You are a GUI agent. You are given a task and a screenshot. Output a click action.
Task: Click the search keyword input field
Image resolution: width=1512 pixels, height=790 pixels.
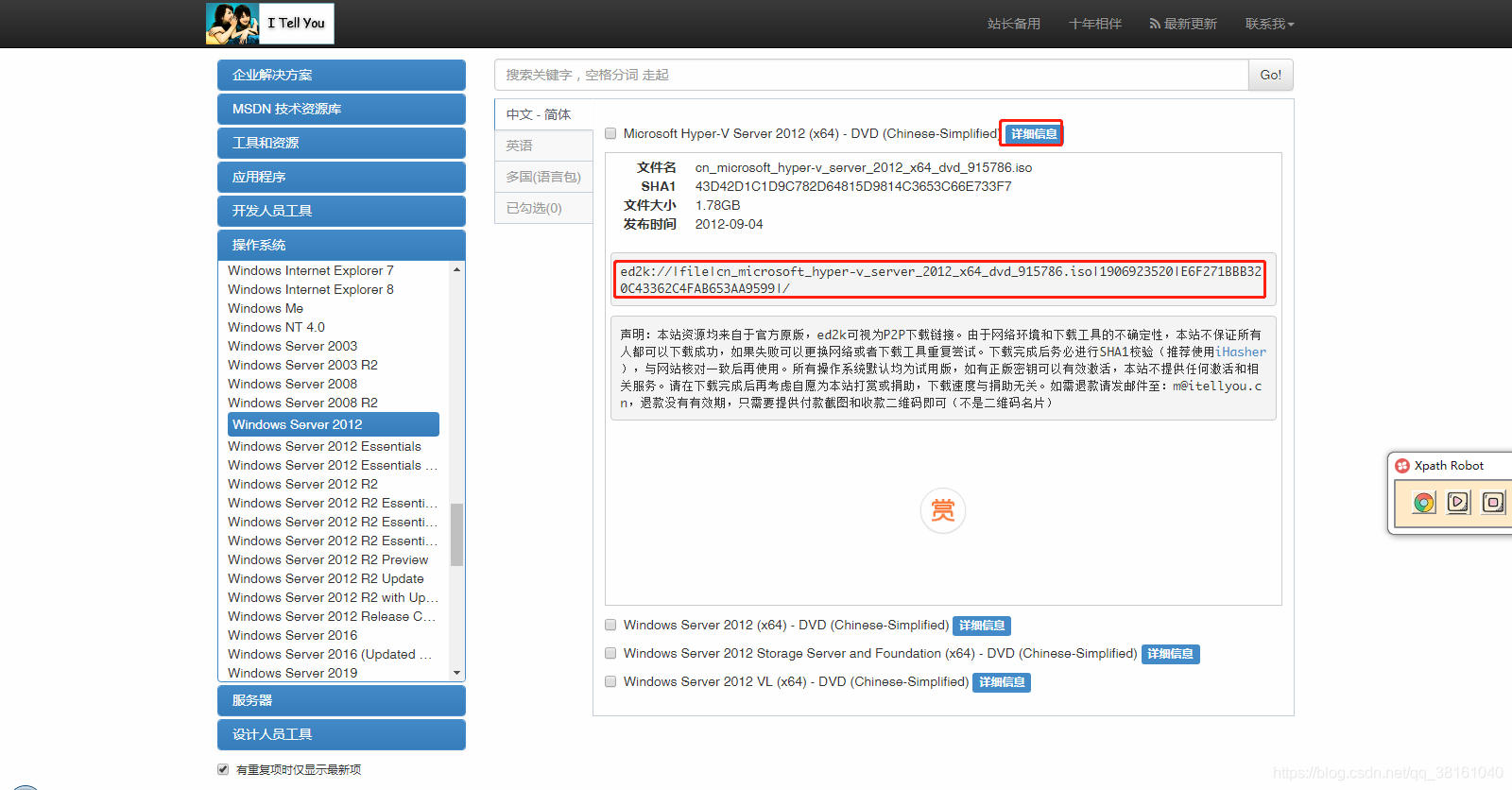(x=871, y=75)
